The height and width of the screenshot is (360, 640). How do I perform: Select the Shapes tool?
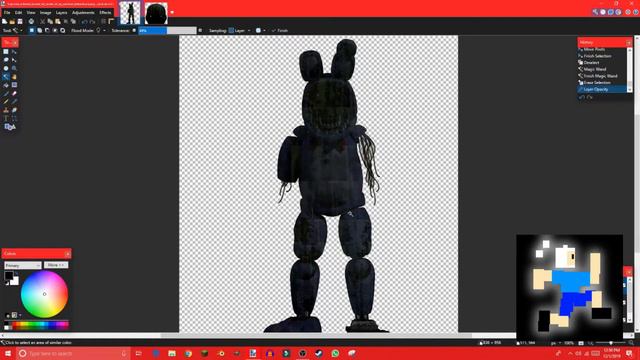click(x=10, y=127)
